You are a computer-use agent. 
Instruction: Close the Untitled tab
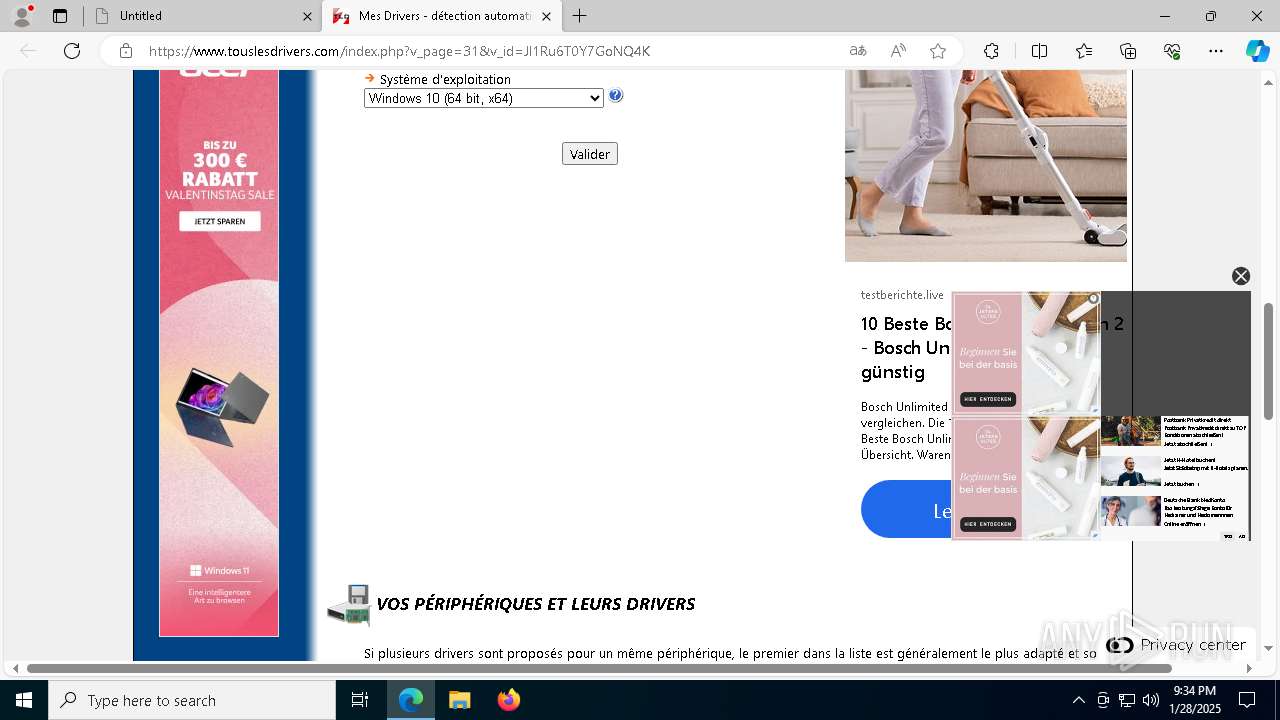click(x=307, y=16)
